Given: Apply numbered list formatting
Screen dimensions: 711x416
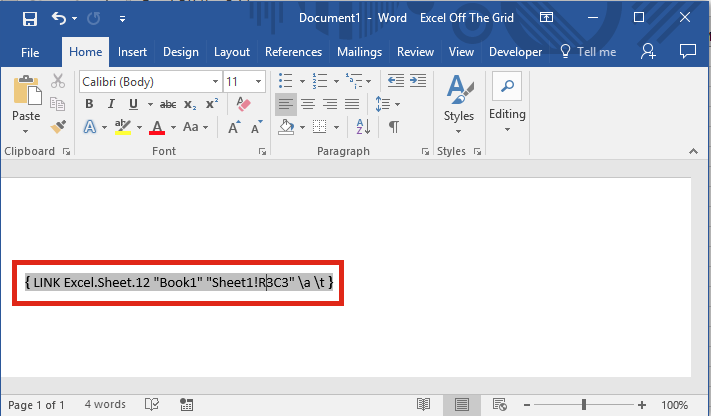Looking at the screenshot, I should click(x=320, y=81).
